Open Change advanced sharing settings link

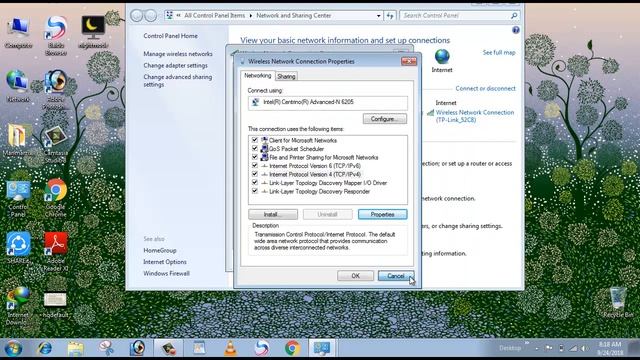coord(178,80)
